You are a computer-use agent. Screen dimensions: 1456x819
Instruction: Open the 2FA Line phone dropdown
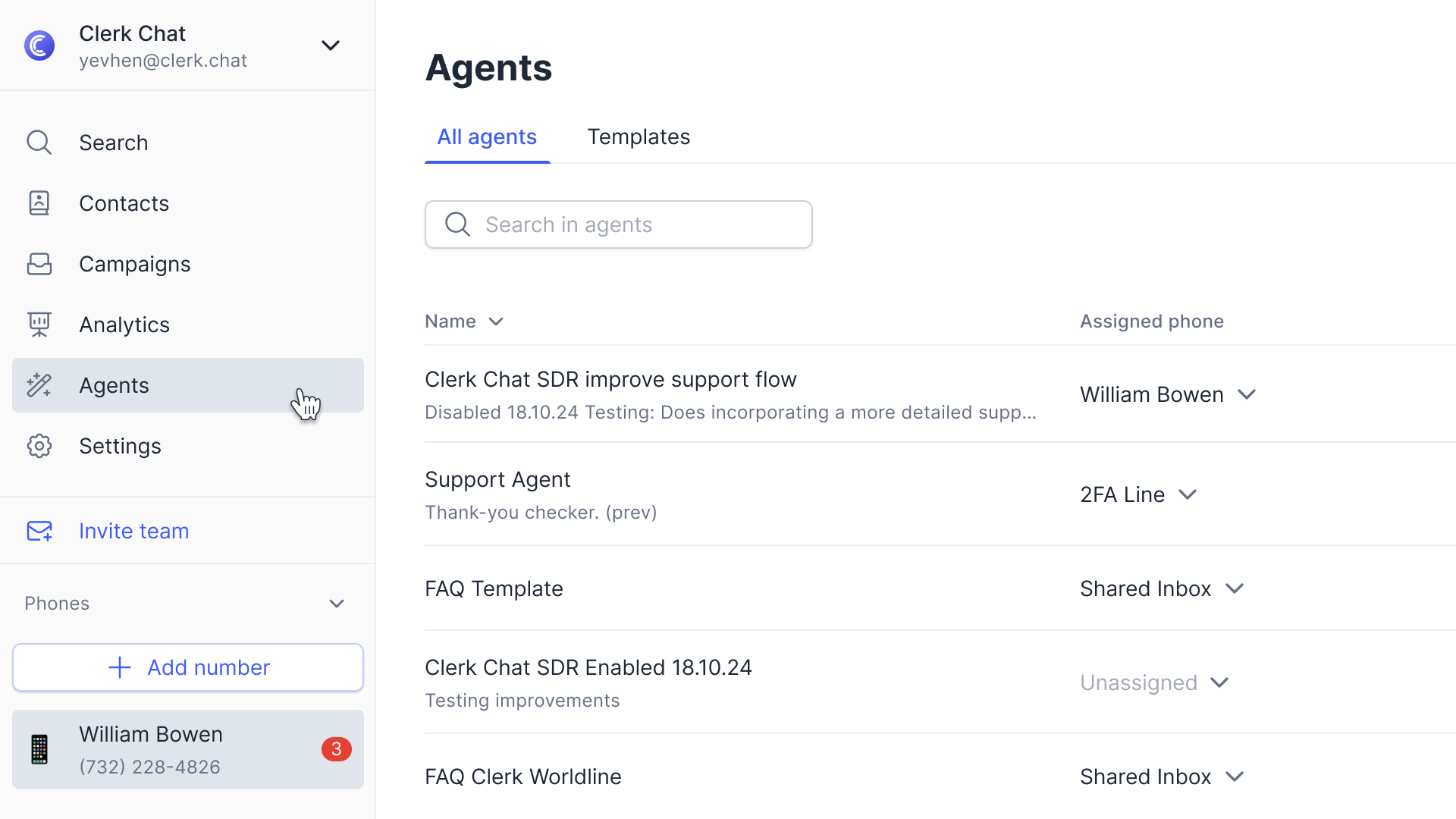[1187, 494]
